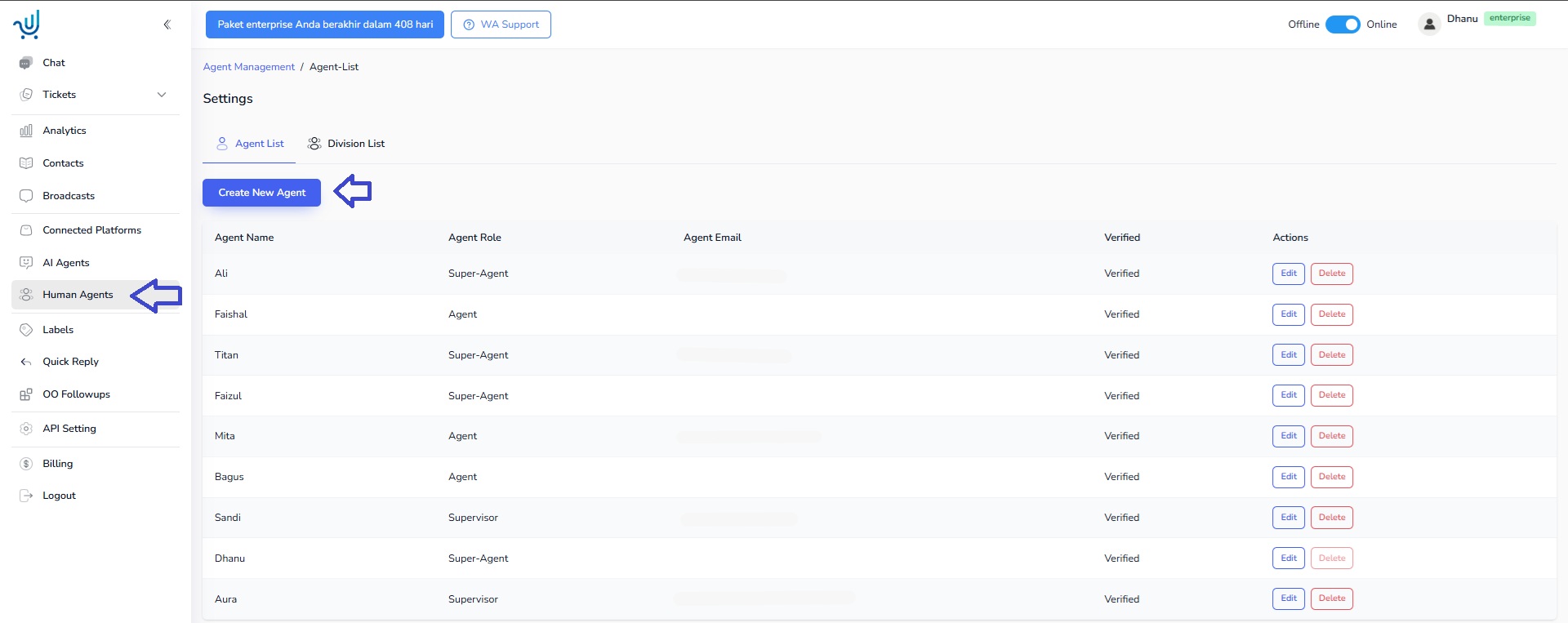Edit the agent named Ali
Viewport: 1568px width, 623px height.
point(1288,274)
